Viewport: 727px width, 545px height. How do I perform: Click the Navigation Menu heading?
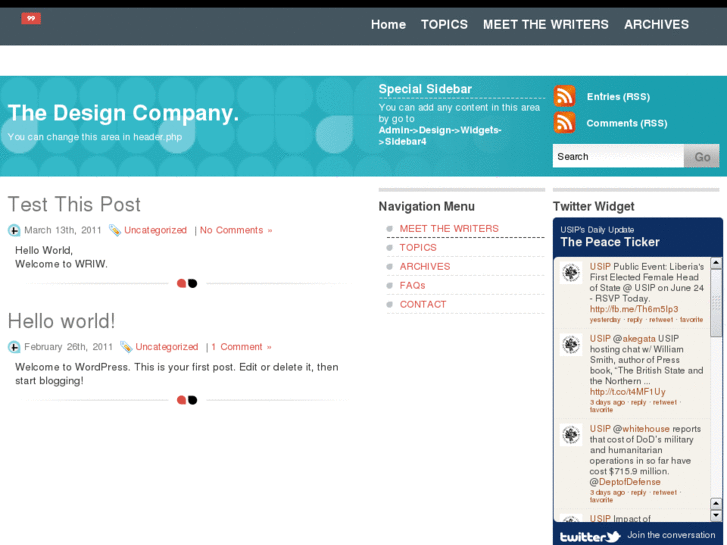click(x=427, y=206)
